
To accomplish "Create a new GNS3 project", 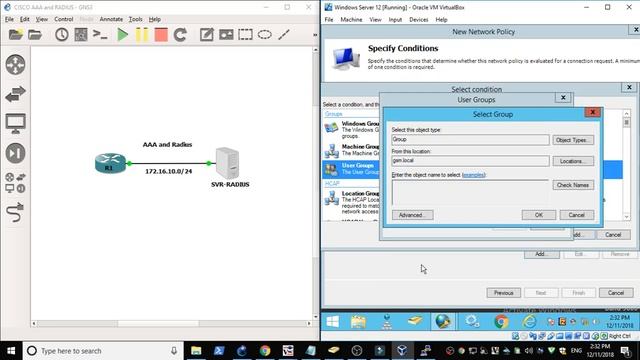I will pyautogui.click(x=16, y=35).
